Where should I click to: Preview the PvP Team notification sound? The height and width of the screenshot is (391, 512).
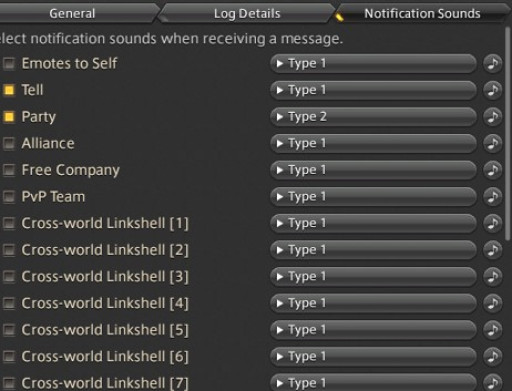493,197
